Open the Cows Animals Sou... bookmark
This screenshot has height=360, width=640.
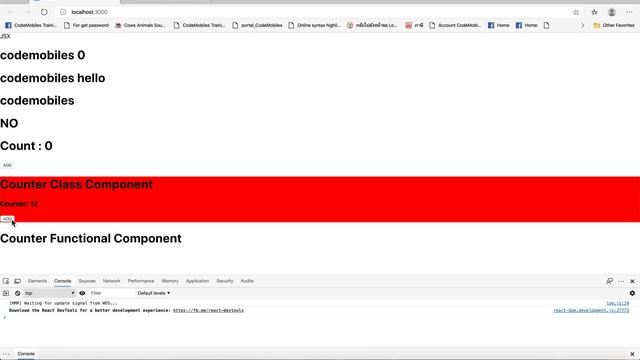click(140, 25)
